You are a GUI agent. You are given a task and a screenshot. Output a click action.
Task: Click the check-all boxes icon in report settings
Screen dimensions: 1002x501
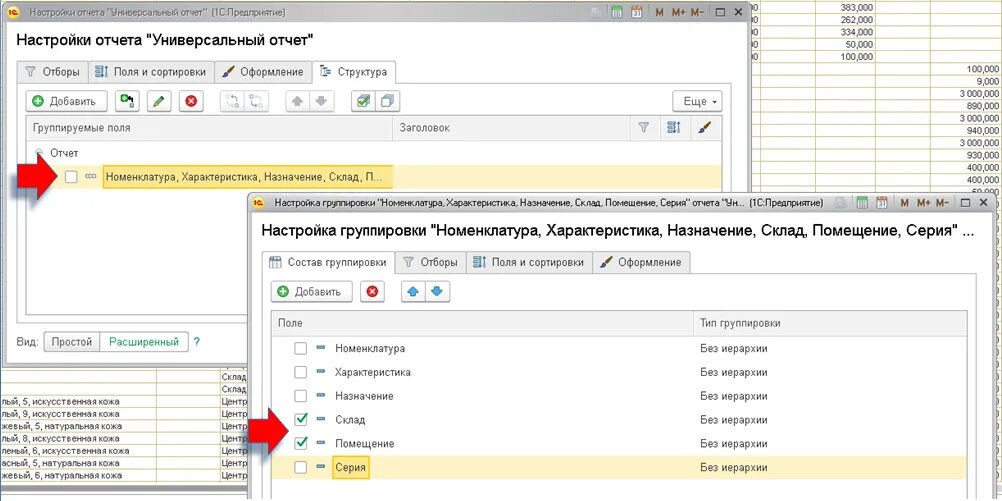(364, 101)
